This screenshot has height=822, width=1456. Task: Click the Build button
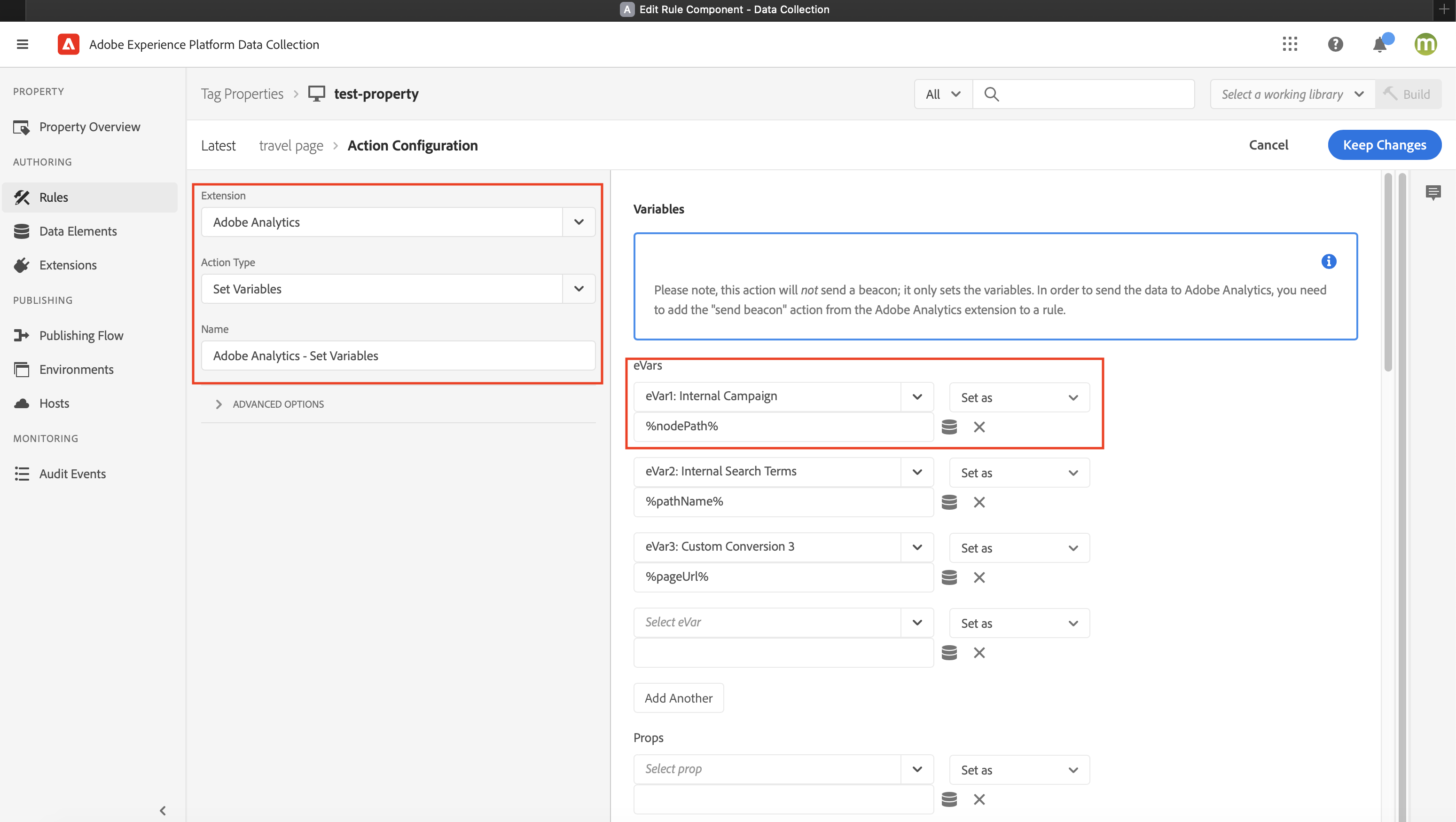point(1408,94)
